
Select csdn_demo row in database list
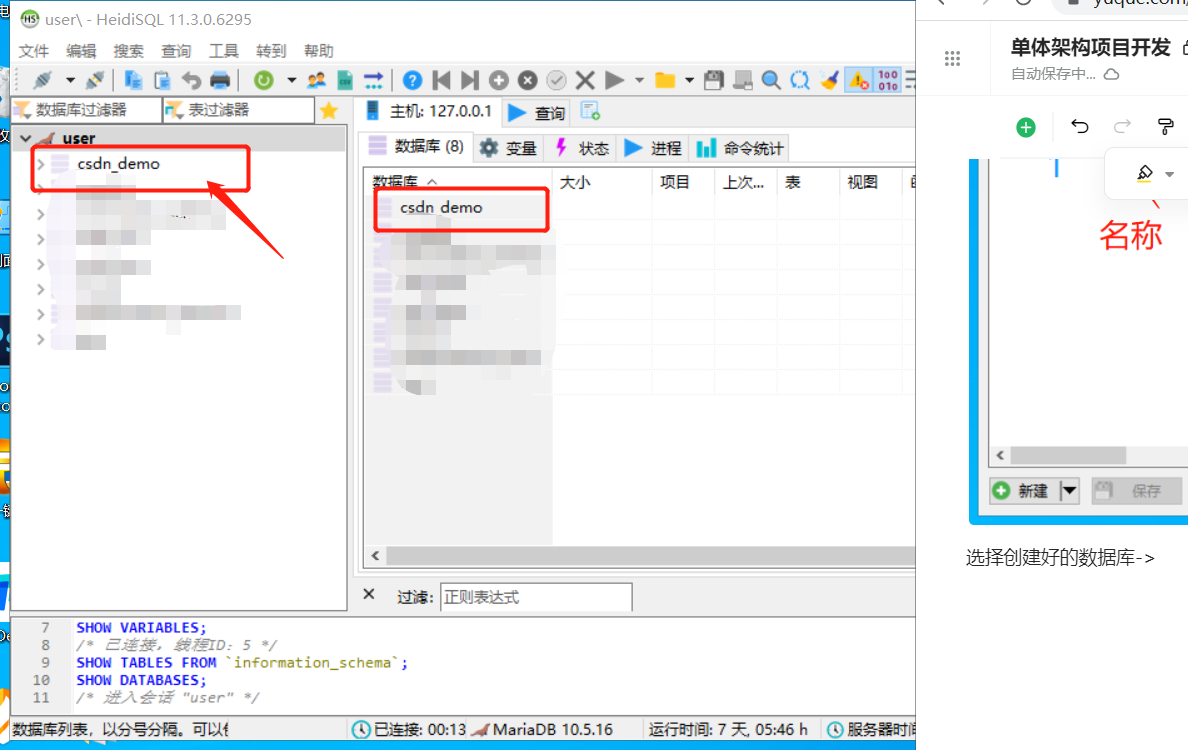click(x=441, y=208)
